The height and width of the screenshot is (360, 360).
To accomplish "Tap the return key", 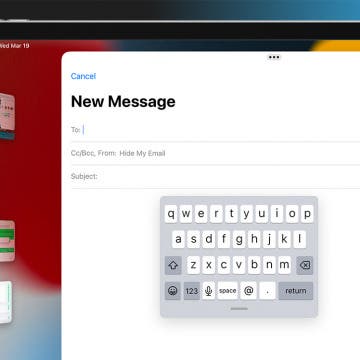I will coord(296,291).
